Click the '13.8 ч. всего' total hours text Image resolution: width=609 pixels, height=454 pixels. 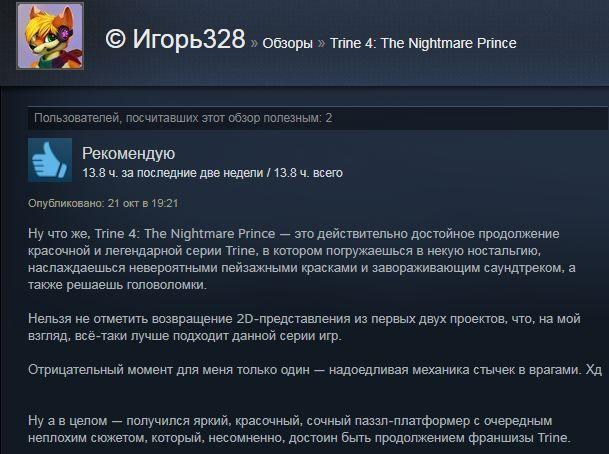(308, 173)
